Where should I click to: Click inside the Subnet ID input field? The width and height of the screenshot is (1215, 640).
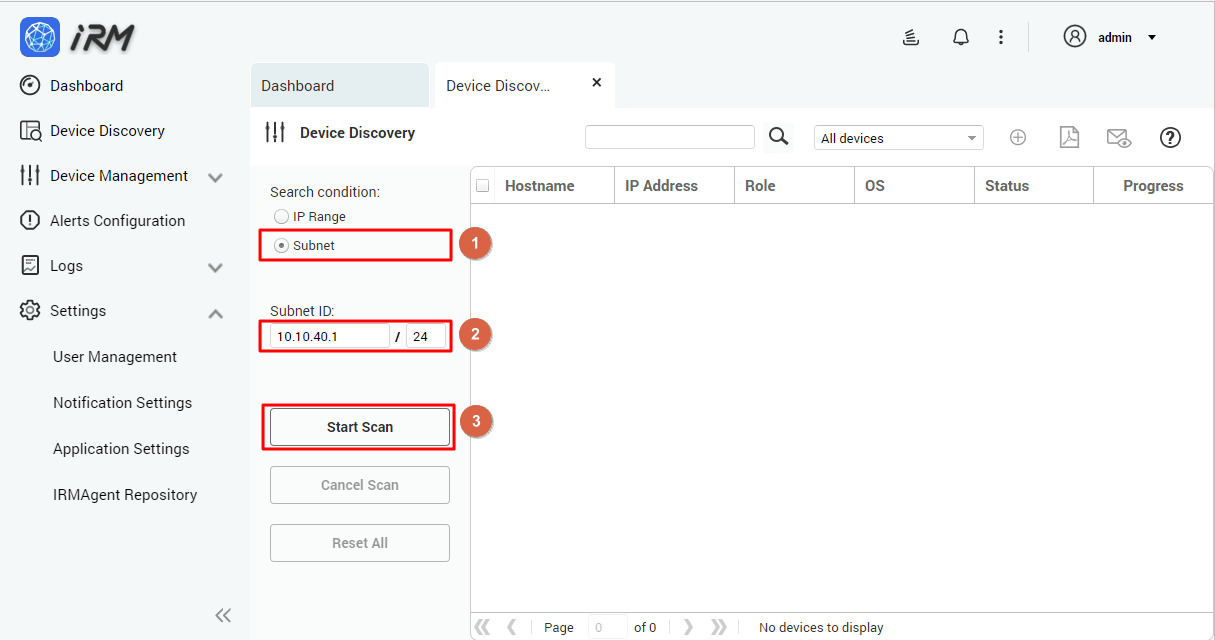pyautogui.click(x=330, y=335)
